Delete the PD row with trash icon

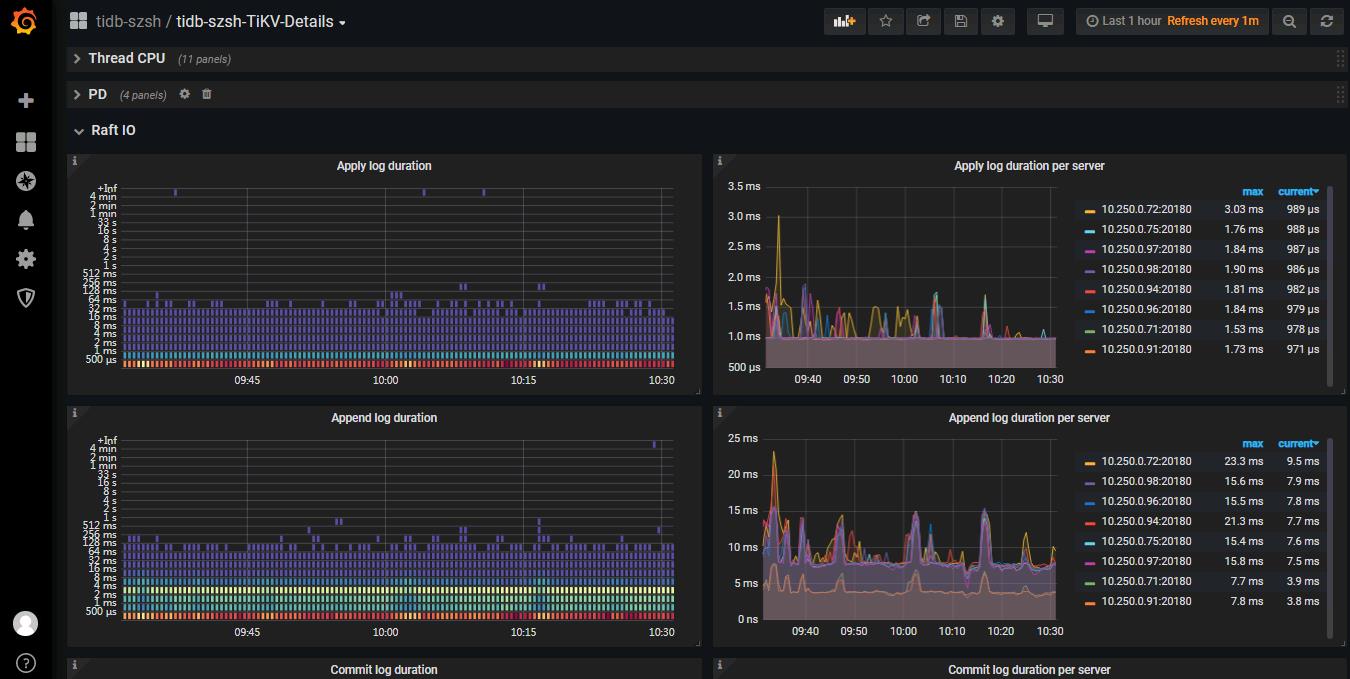click(207, 94)
